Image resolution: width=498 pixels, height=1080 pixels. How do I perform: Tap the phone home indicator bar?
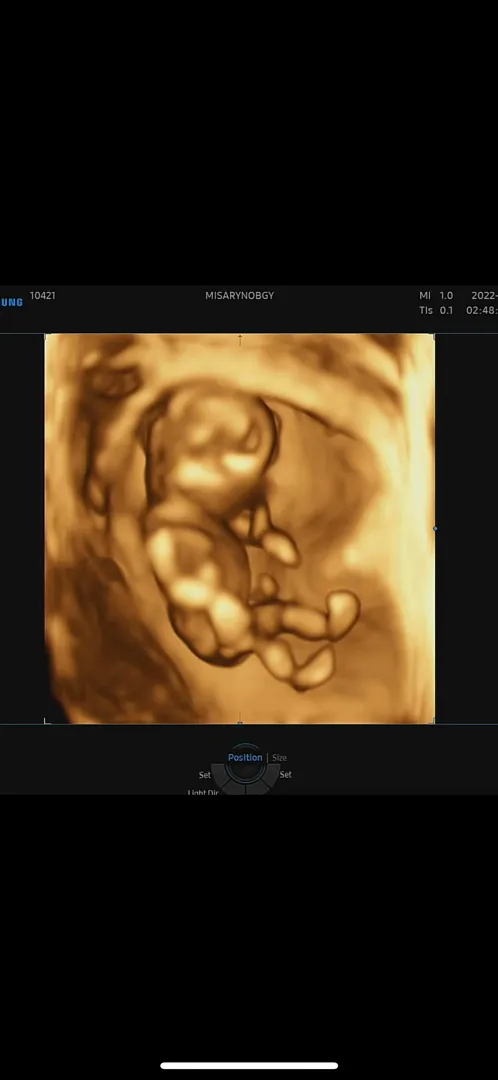tap(249, 1066)
